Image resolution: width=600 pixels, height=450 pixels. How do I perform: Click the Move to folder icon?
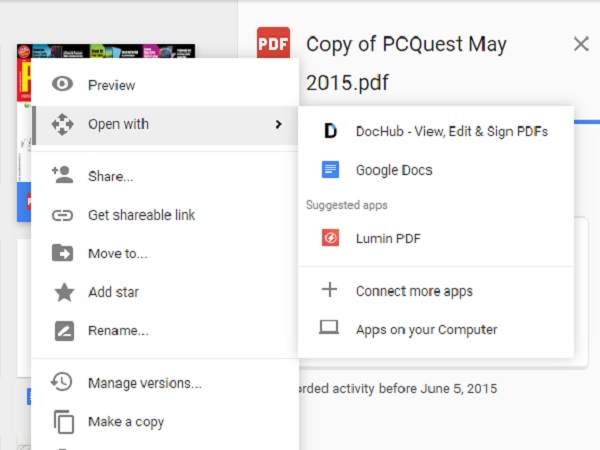coord(62,253)
